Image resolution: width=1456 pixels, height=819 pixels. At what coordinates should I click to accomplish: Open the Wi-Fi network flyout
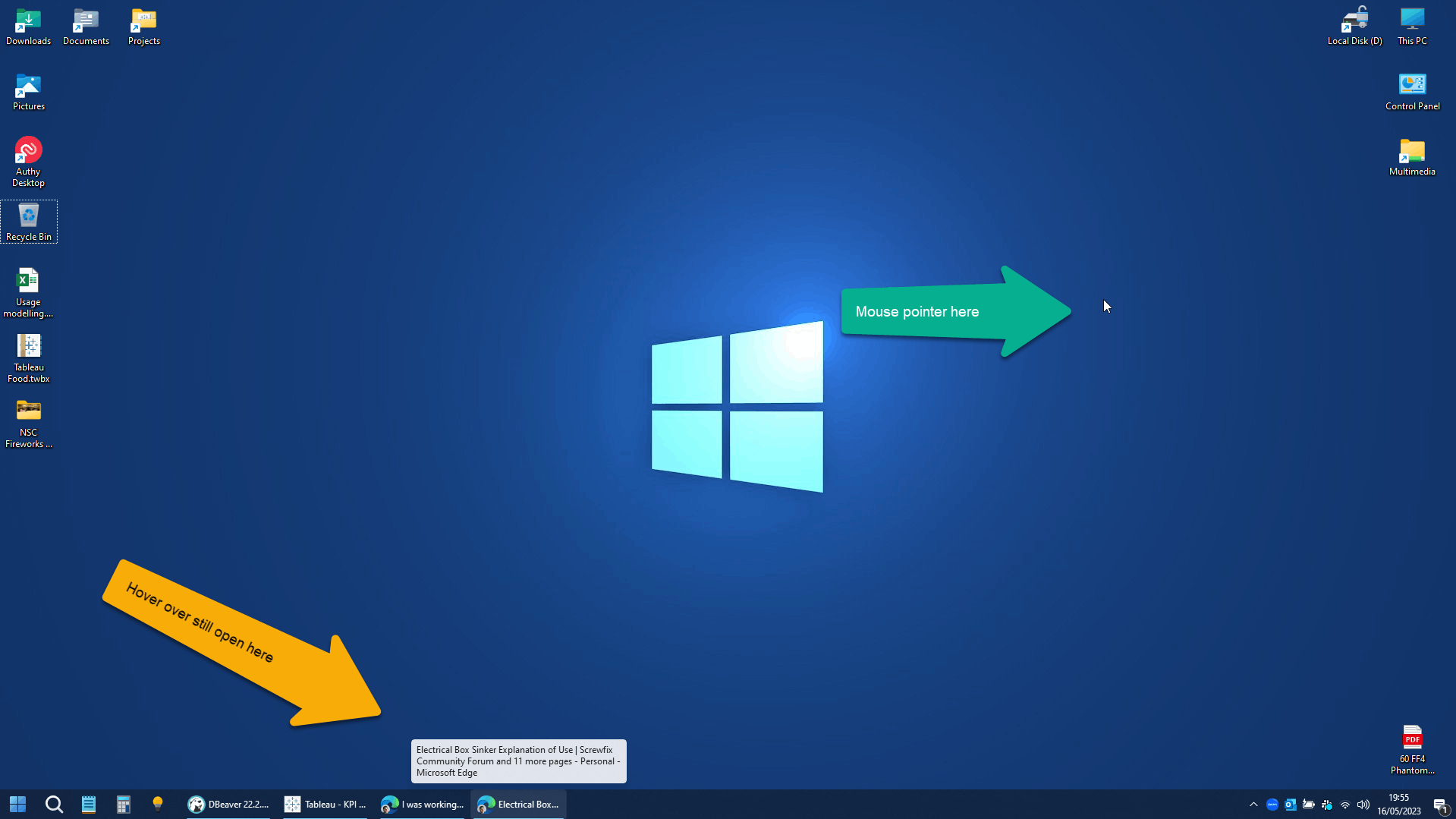click(1345, 805)
